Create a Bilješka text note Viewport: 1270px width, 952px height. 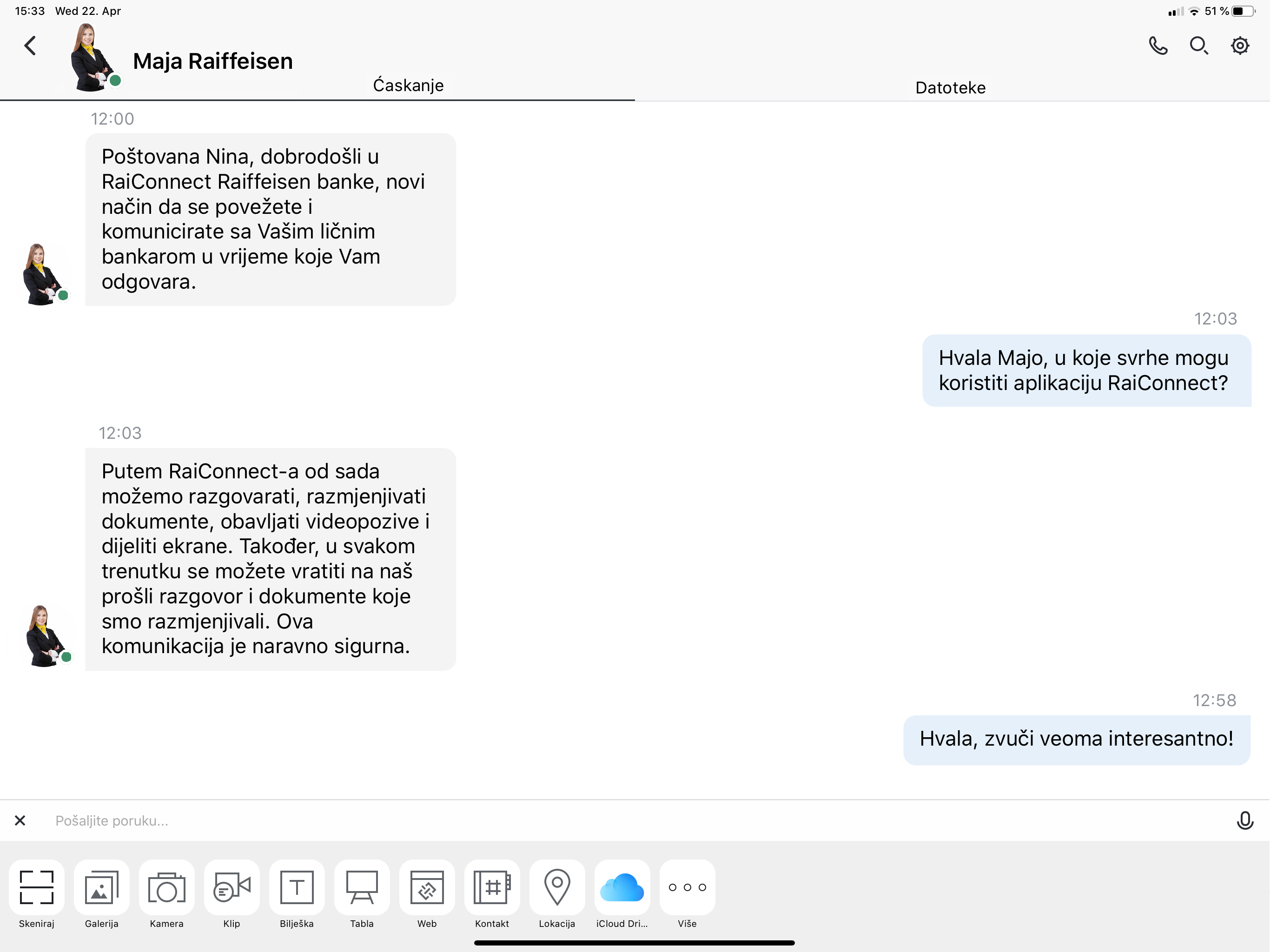tap(297, 887)
